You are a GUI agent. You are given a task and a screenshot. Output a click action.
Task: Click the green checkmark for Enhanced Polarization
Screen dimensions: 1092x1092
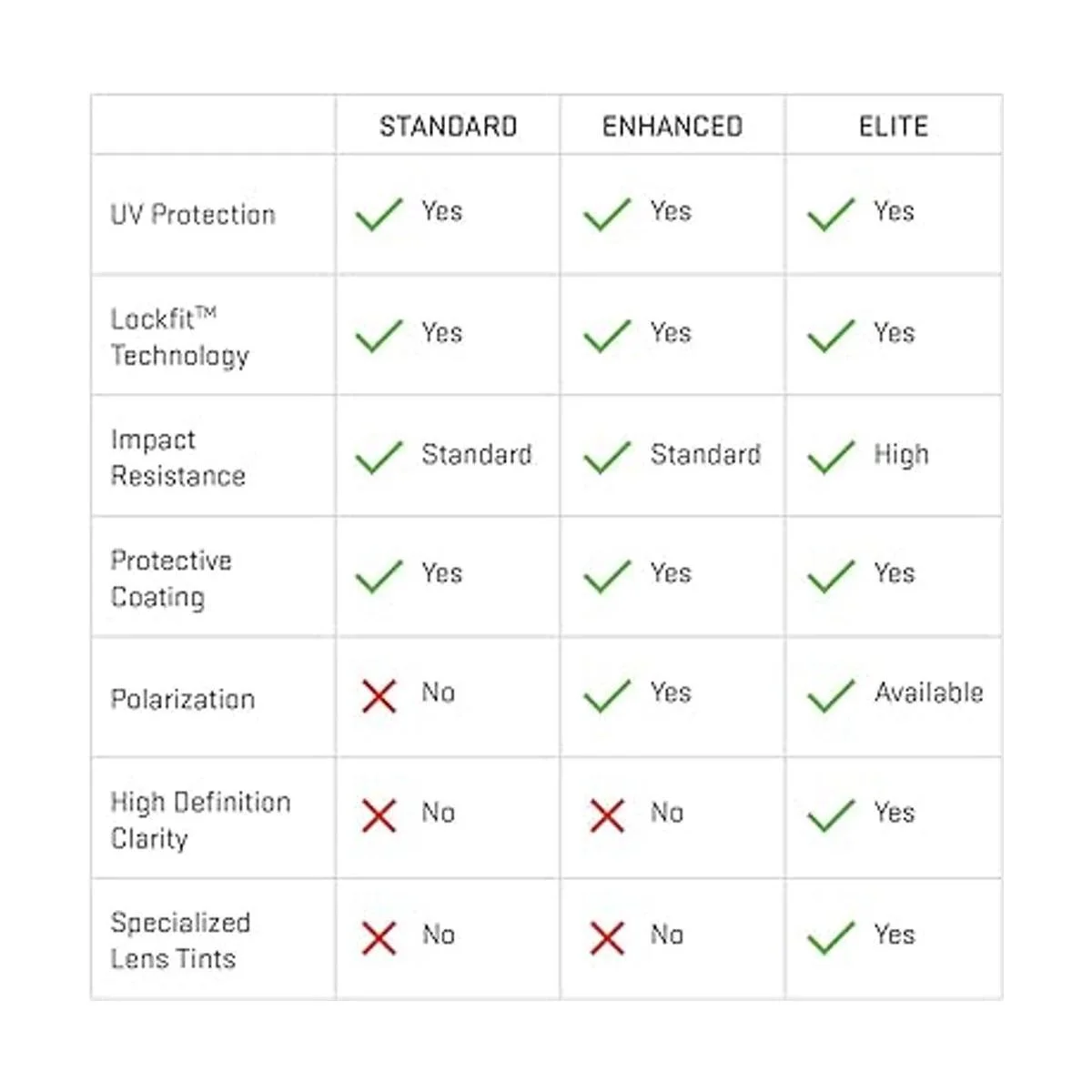tap(607, 696)
